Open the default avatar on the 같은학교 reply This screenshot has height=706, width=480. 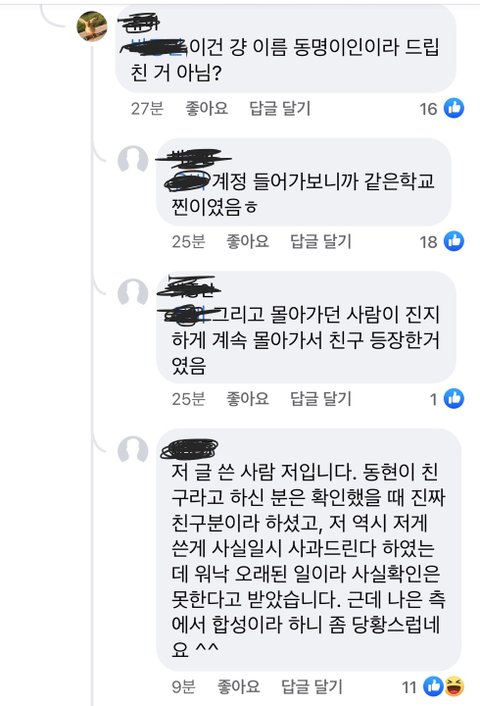[133, 160]
